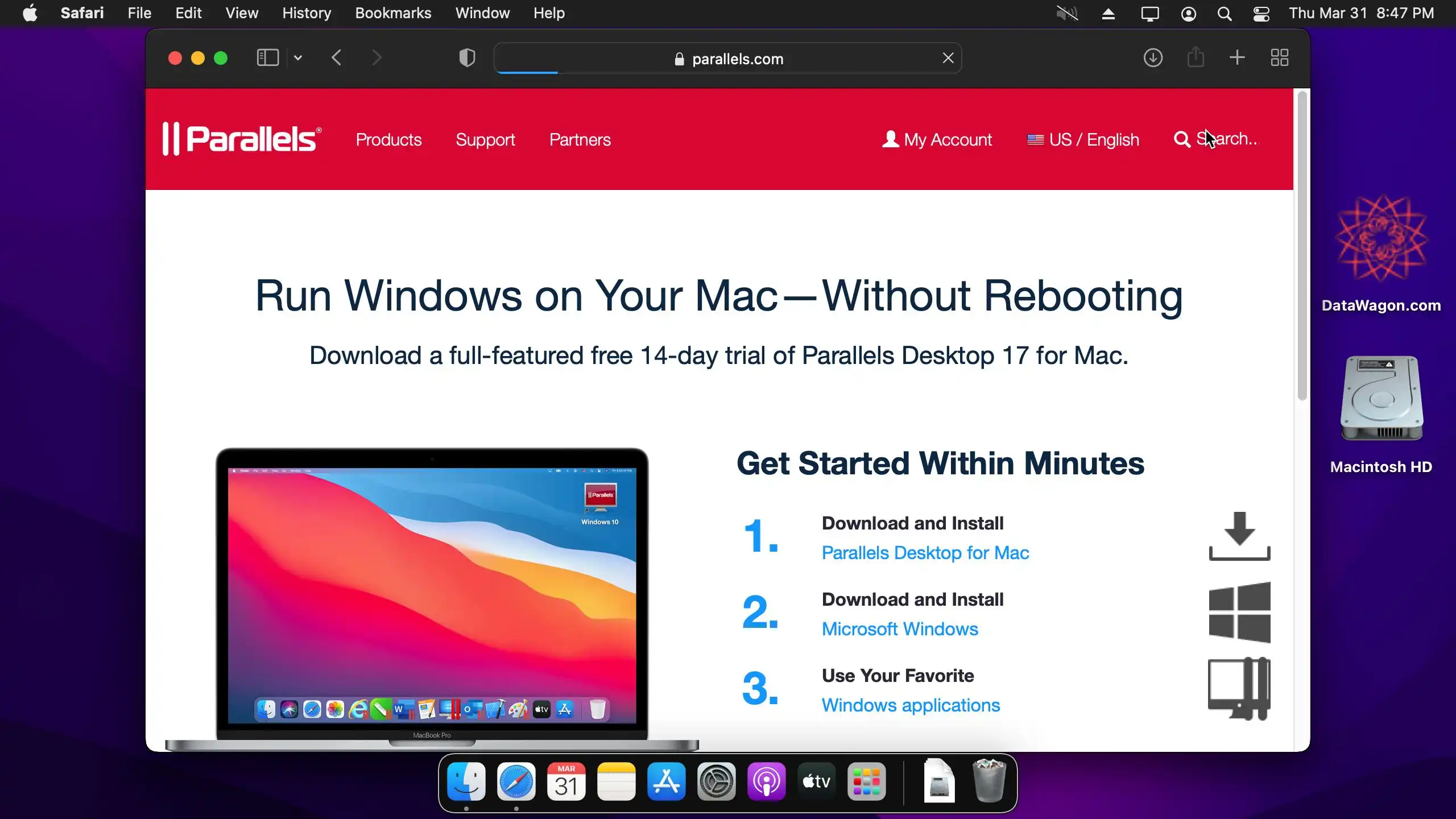
Task: Launch App Store from the Dock
Action: tap(666, 782)
